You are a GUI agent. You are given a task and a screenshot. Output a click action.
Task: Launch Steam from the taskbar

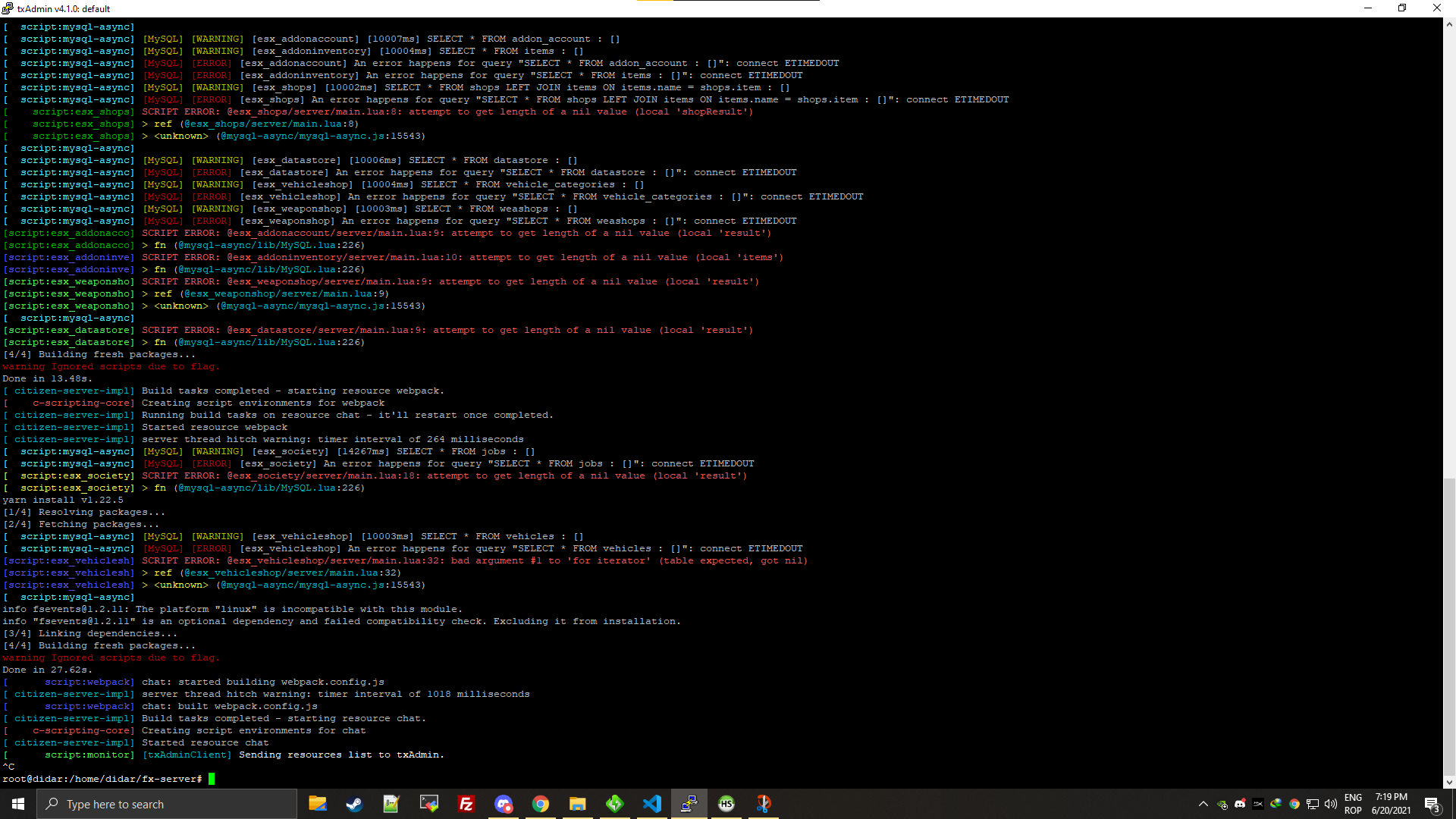pos(354,804)
